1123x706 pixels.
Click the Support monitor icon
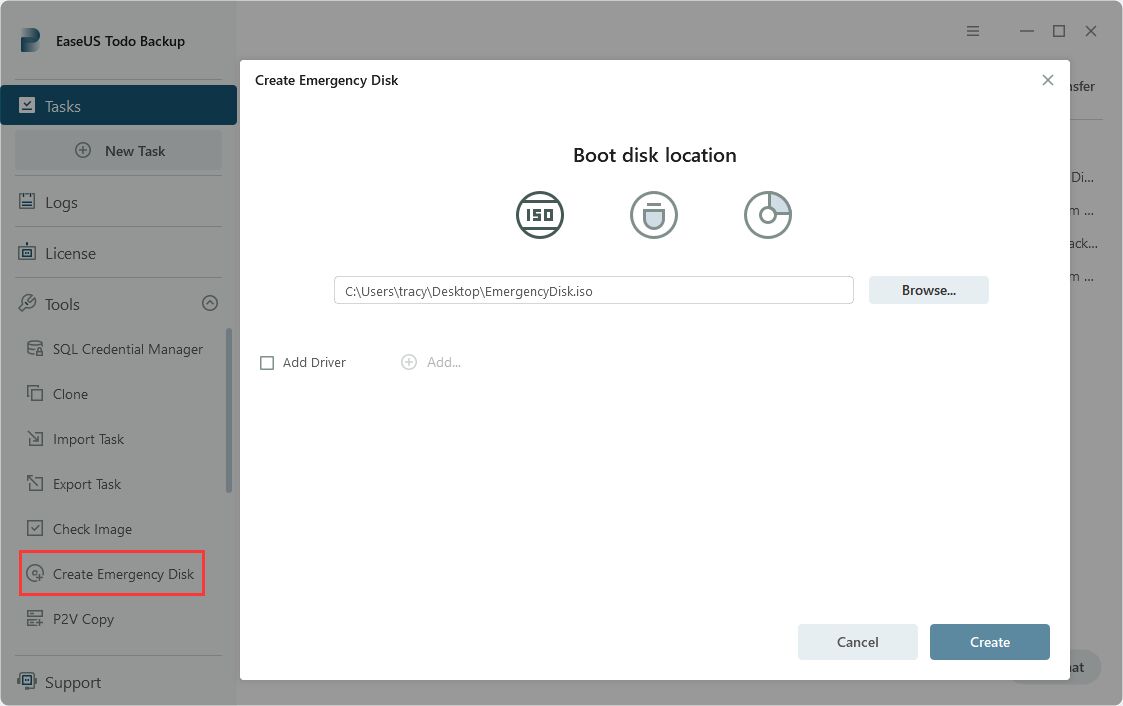27,681
